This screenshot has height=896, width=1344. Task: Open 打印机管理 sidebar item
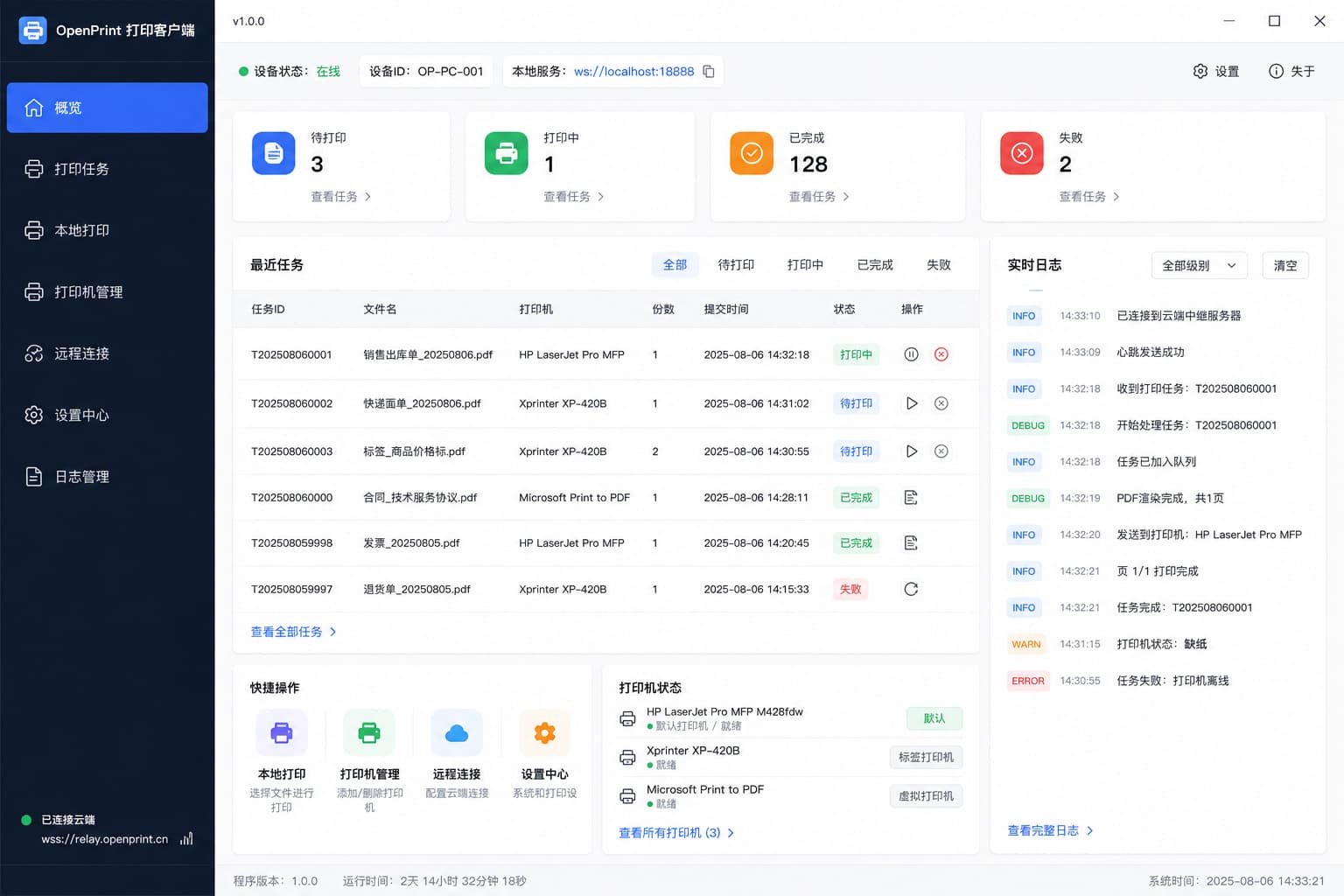107,291
